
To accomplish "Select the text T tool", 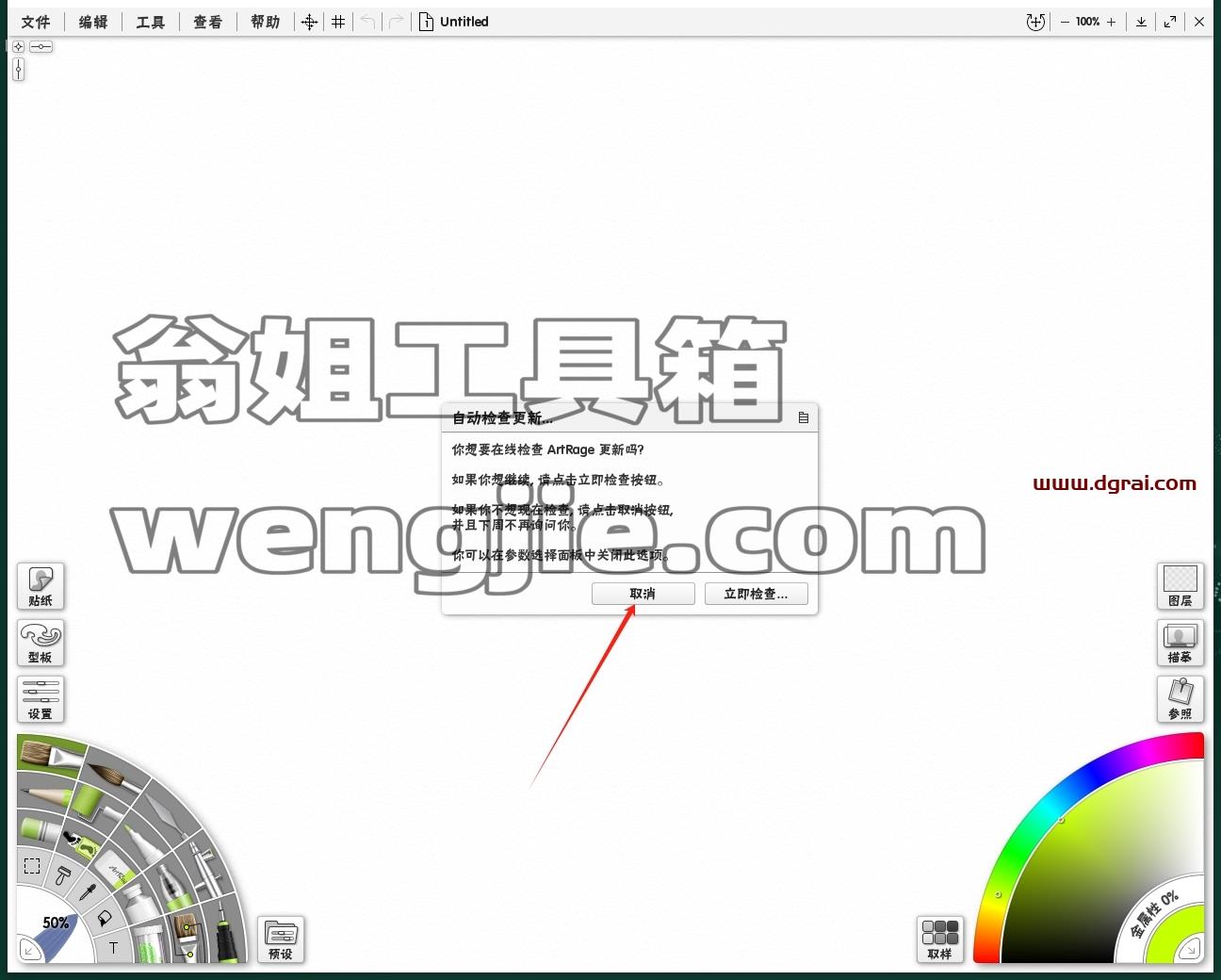I will pyautogui.click(x=114, y=948).
